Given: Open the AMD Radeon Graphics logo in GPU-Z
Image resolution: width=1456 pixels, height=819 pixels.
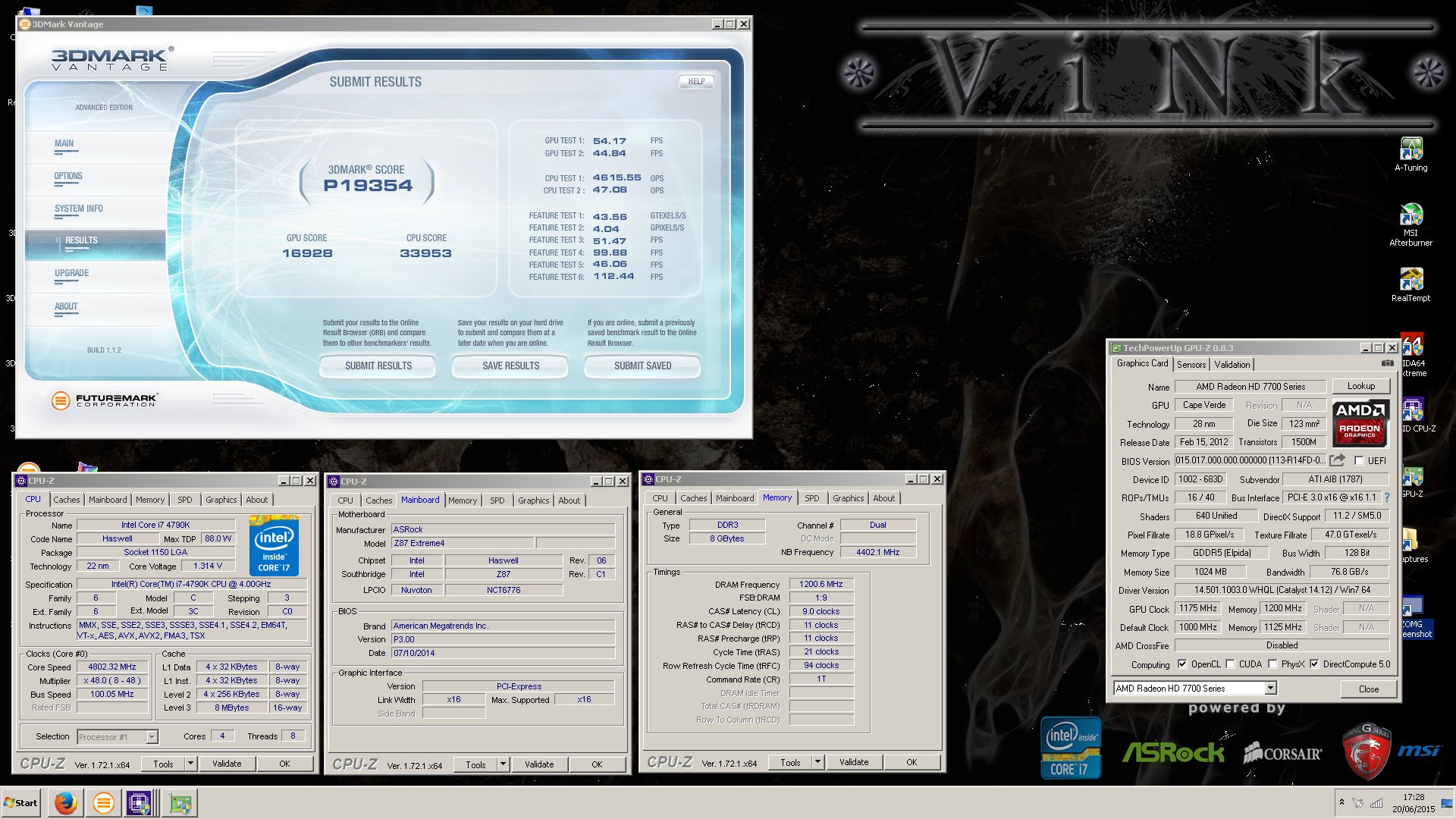Looking at the screenshot, I should tap(1360, 422).
